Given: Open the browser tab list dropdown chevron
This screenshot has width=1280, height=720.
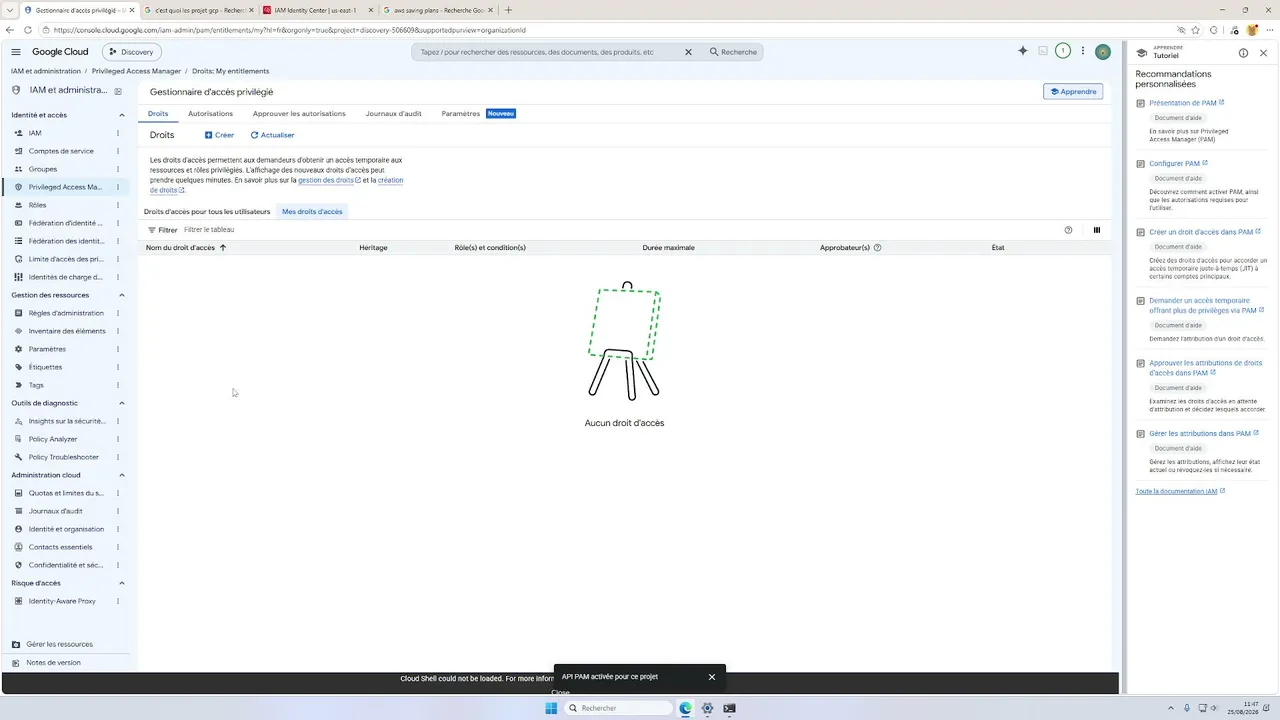Looking at the screenshot, I should tap(11, 10).
